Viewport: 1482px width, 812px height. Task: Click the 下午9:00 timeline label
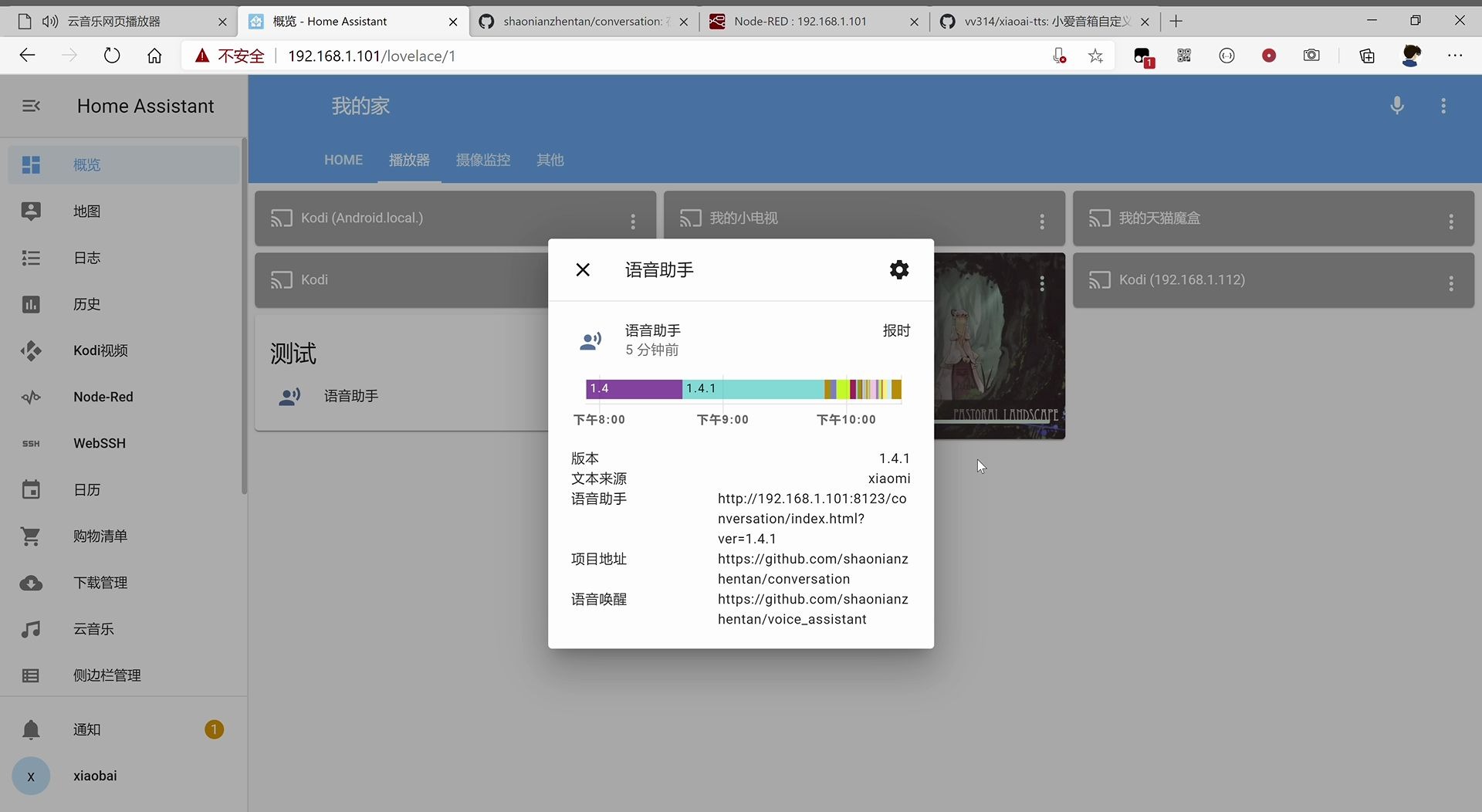pos(722,419)
